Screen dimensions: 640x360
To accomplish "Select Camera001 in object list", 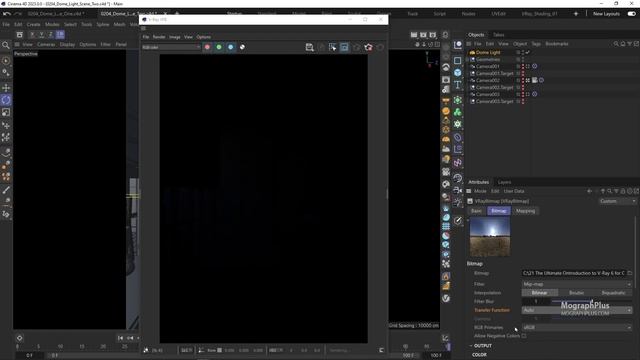I will click(487, 67).
